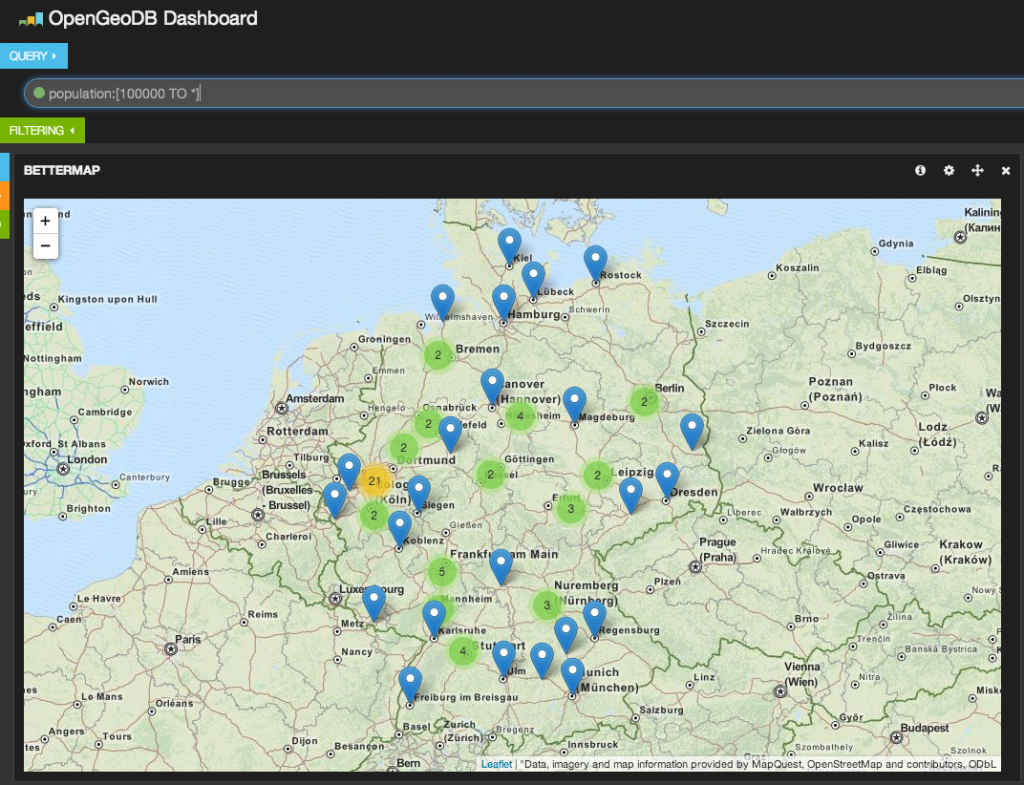Image resolution: width=1024 pixels, height=785 pixels.
Task: Click the green 5 cluster near Frankfurt
Action: click(441, 571)
